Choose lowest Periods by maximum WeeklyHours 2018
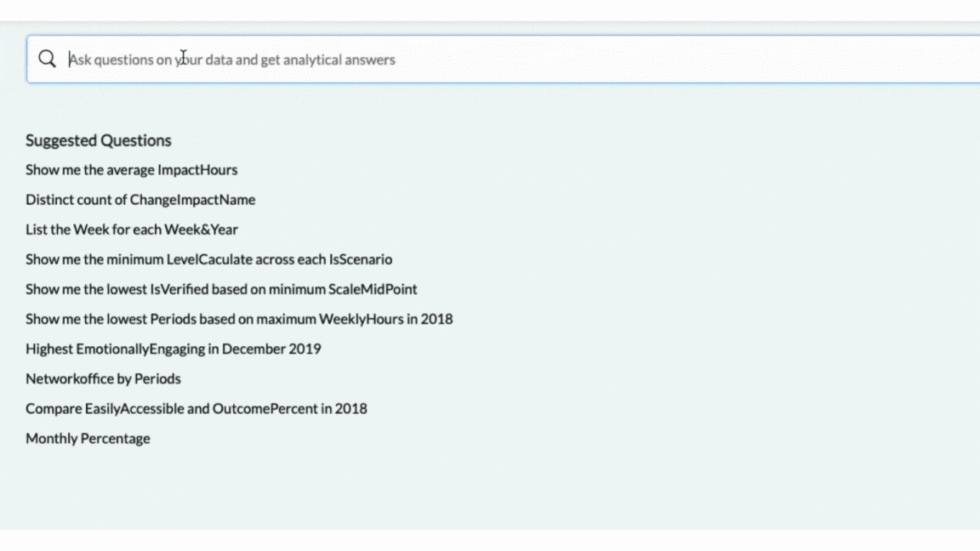The height and width of the screenshot is (551, 980). (x=239, y=319)
